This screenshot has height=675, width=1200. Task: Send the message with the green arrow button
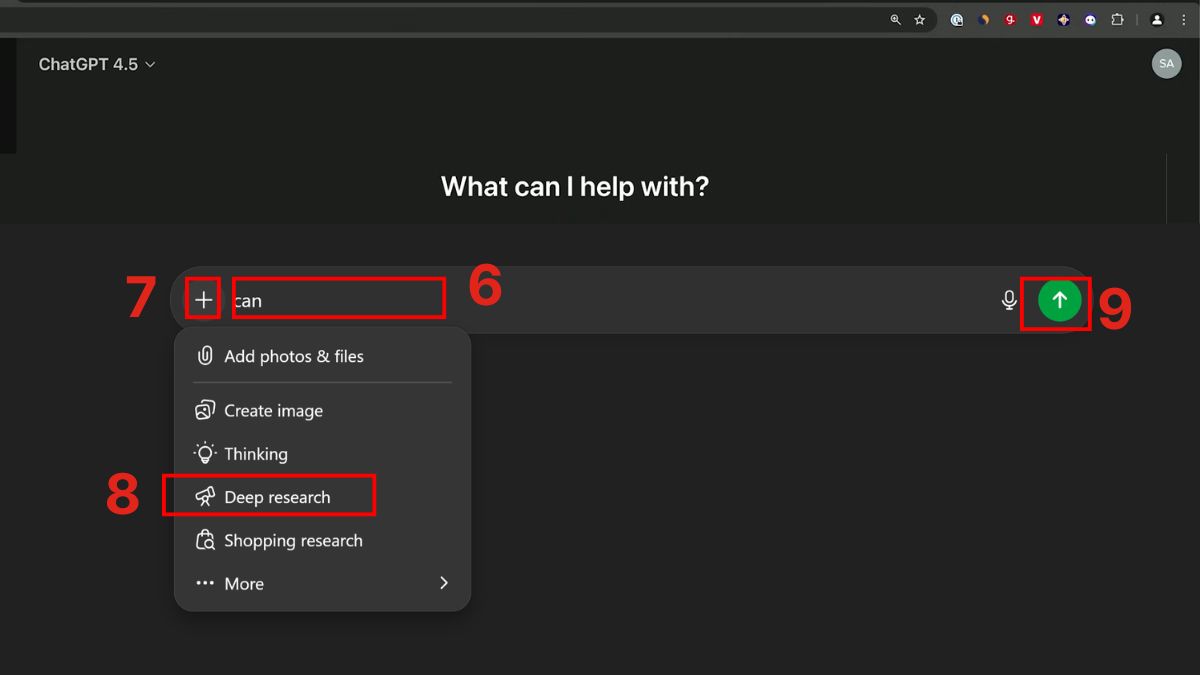point(1059,299)
